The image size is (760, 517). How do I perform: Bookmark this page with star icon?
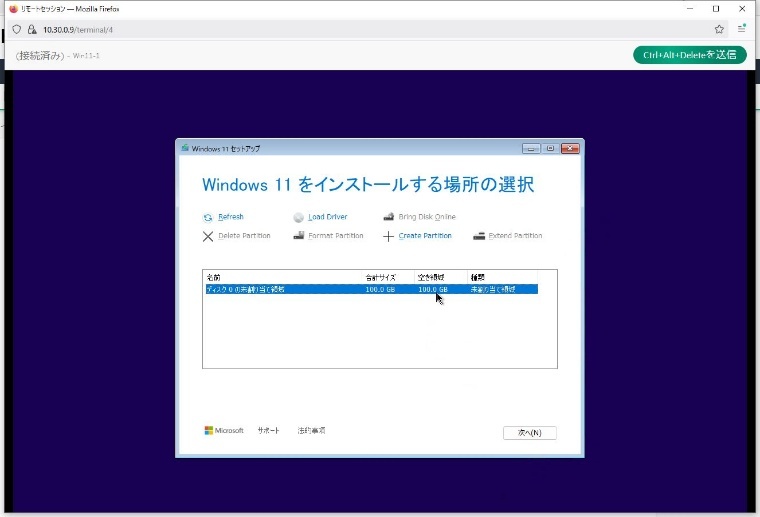[x=719, y=29]
